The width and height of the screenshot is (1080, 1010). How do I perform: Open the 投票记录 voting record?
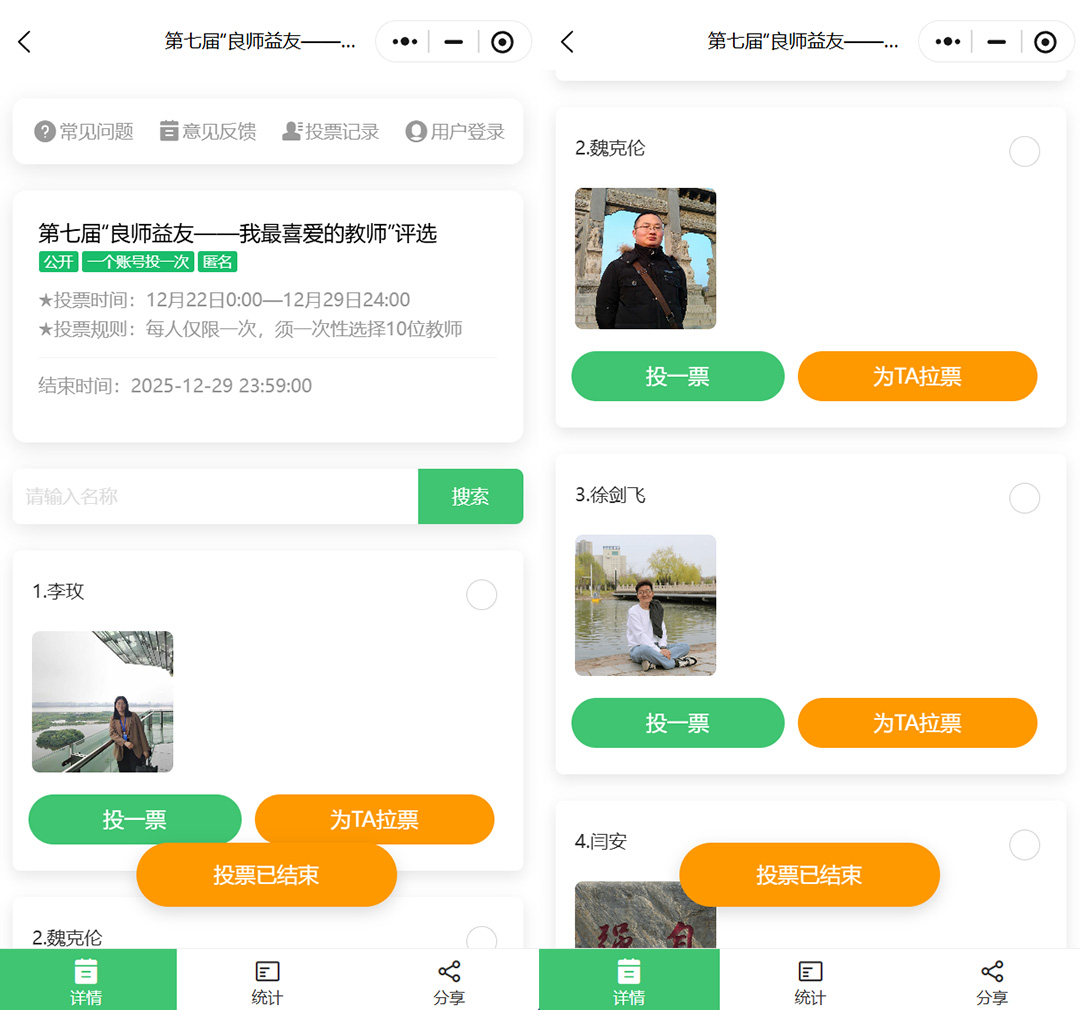(330, 131)
